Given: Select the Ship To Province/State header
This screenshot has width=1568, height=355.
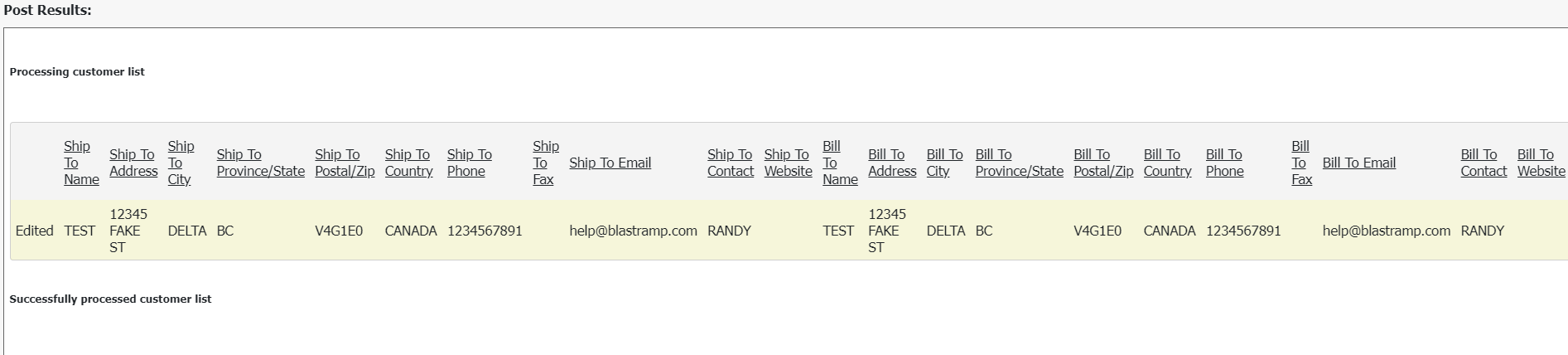Looking at the screenshot, I should 260,163.
